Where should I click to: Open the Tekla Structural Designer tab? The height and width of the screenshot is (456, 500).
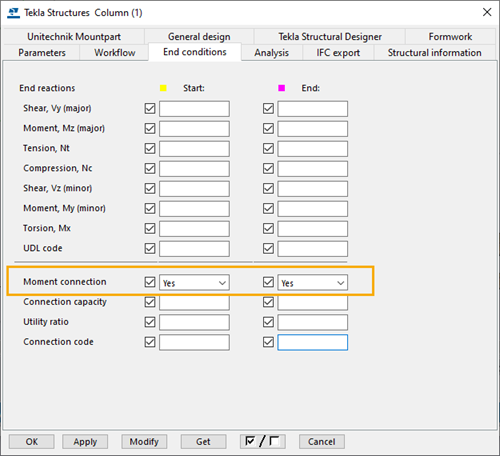330,36
